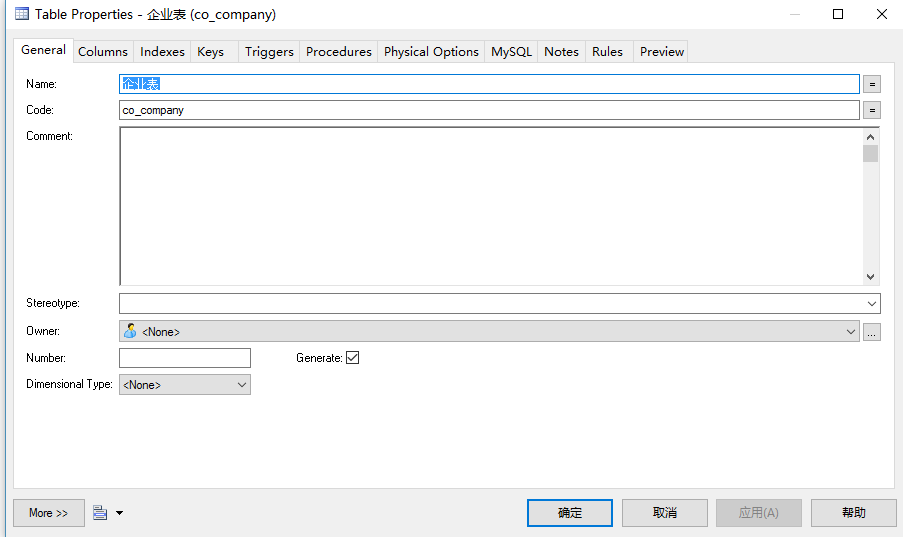Close the Table Properties window
Image resolution: width=903 pixels, height=537 pixels.
tap(882, 14)
